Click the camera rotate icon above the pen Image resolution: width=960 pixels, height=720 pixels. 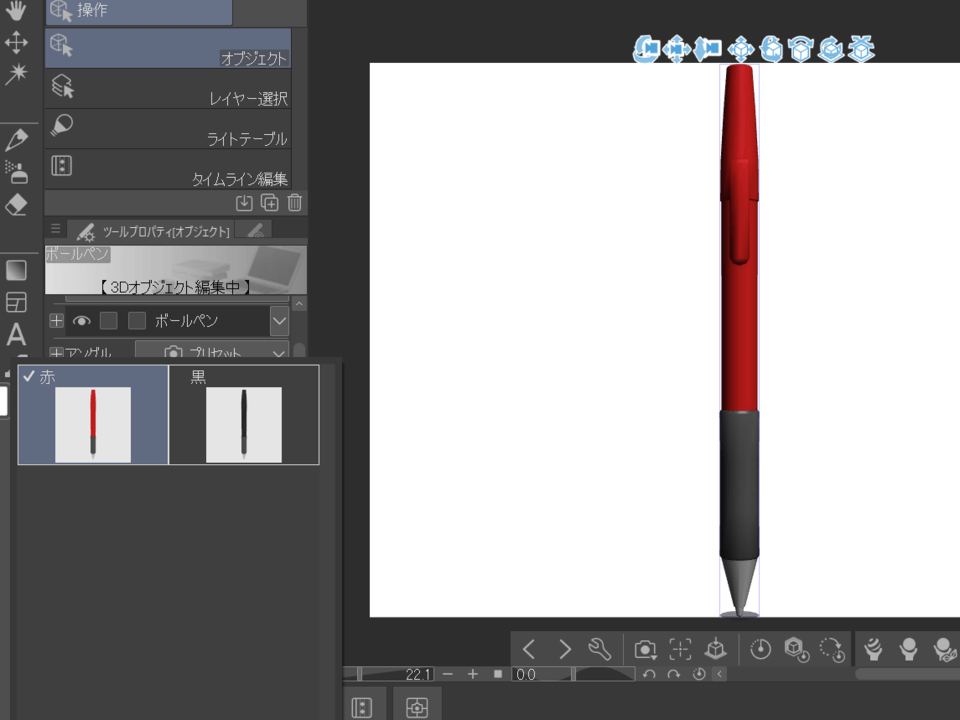tap(645, 50)
